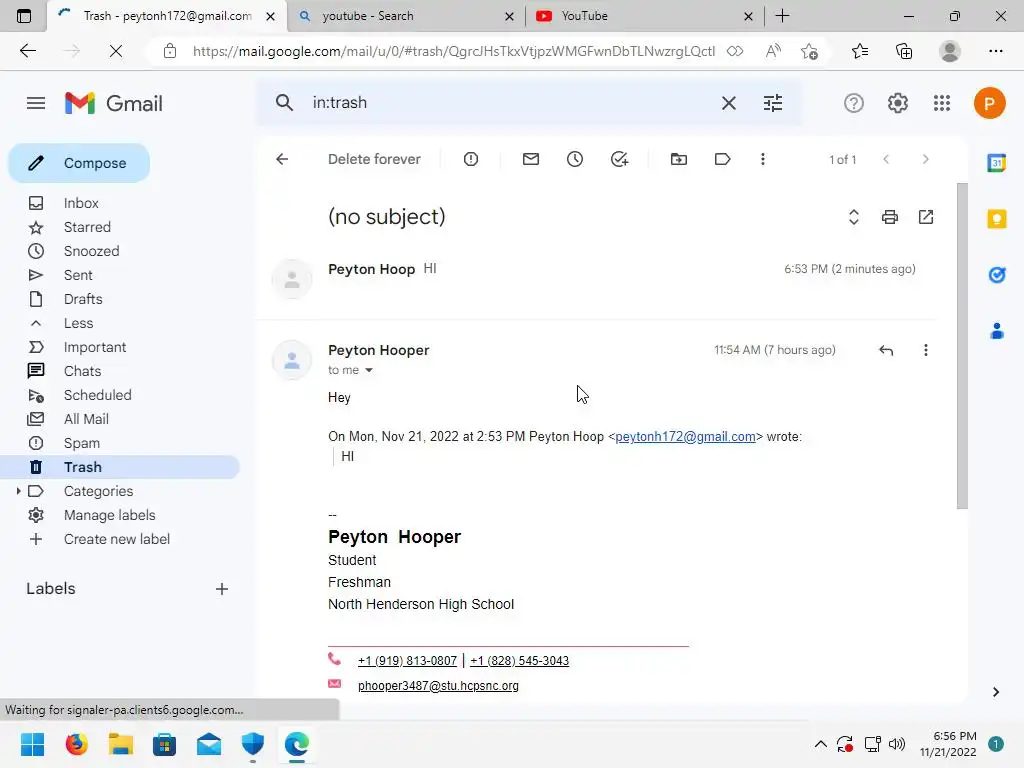This screenshot has width=1024, height=768.
Task: Open the Drafts folder
Action: (x=83, y=299)
